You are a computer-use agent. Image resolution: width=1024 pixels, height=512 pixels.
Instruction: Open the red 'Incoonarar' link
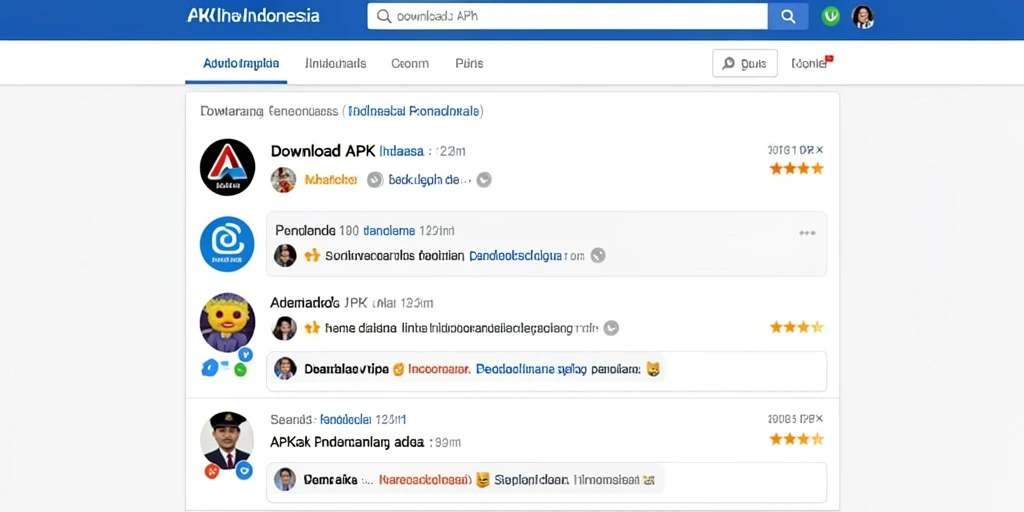point(439,370)
